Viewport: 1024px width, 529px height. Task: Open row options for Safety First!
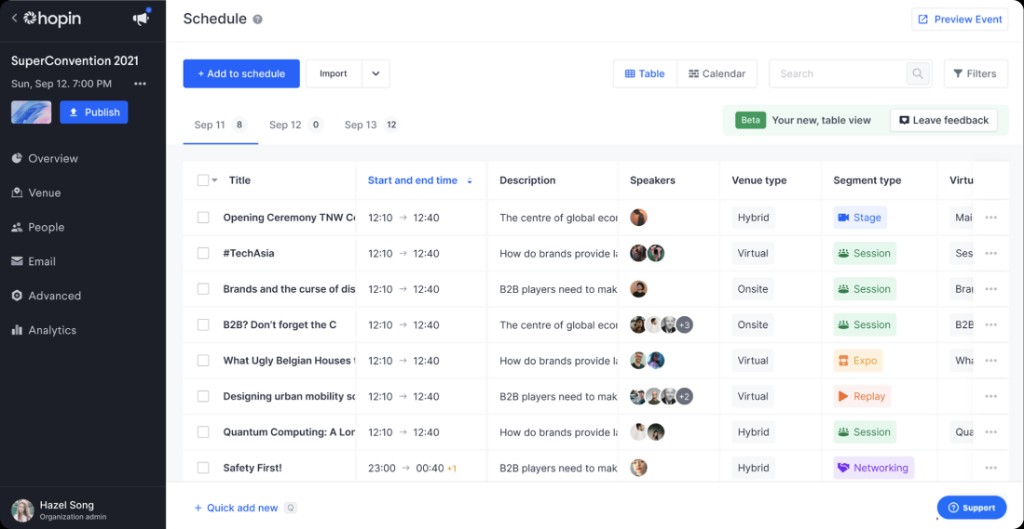tap(991, 468)
